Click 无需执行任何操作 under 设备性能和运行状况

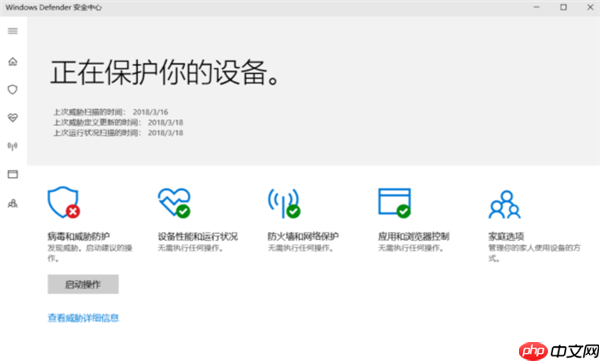[x=191, y=248]
